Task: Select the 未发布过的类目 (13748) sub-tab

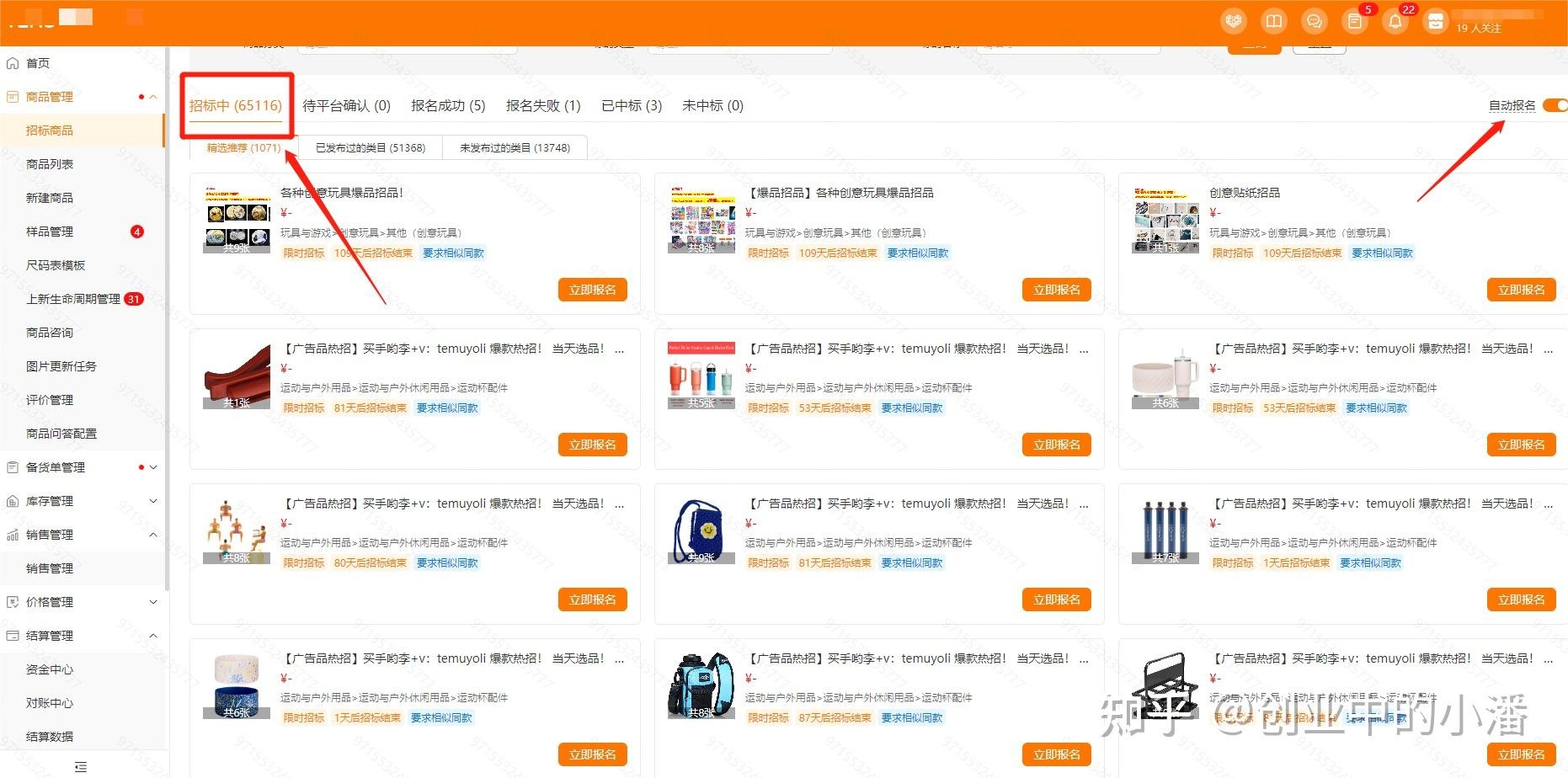Action: [515, 147]
